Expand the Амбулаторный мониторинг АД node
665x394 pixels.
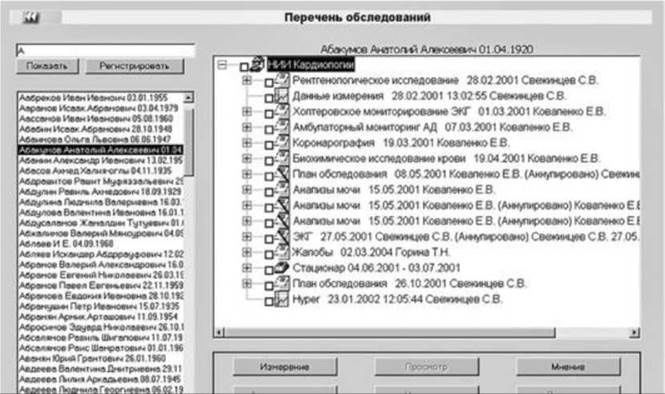click(247, 127)
